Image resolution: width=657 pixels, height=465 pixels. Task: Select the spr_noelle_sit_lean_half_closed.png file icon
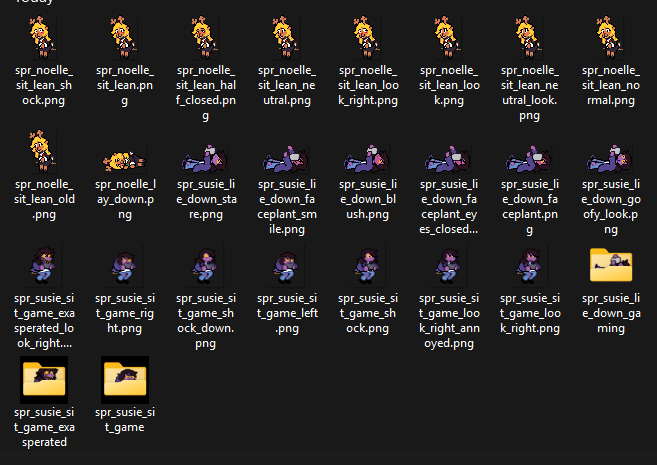[205, 37]
